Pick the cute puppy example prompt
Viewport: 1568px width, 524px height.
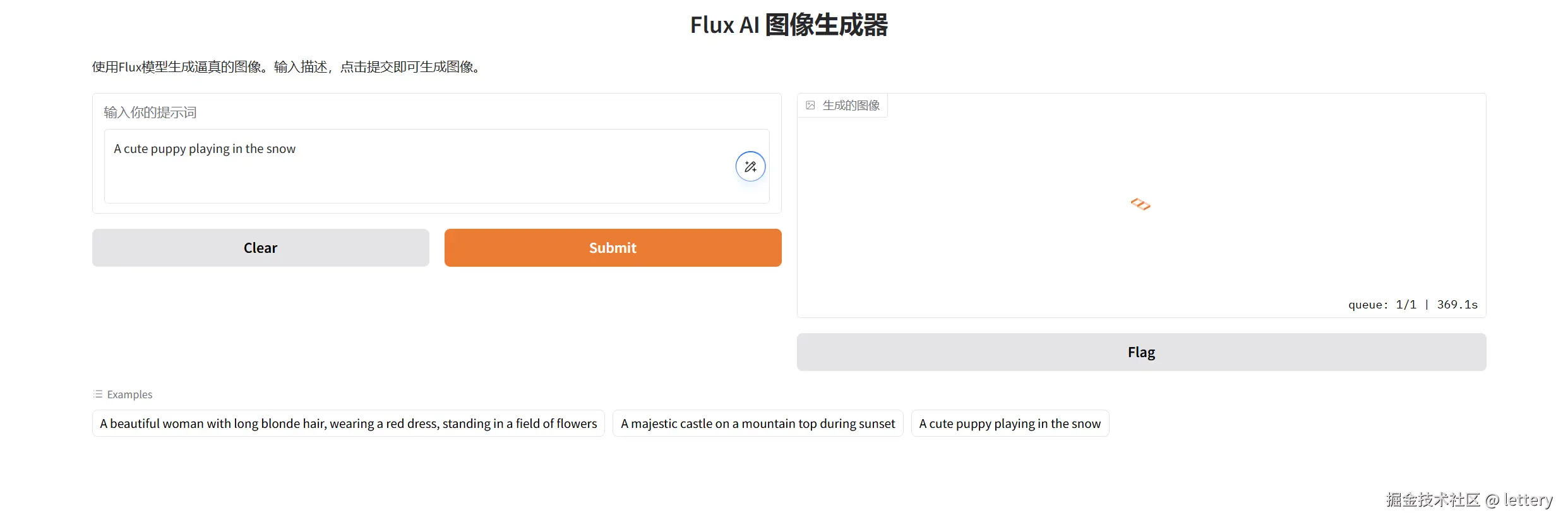1009,423
